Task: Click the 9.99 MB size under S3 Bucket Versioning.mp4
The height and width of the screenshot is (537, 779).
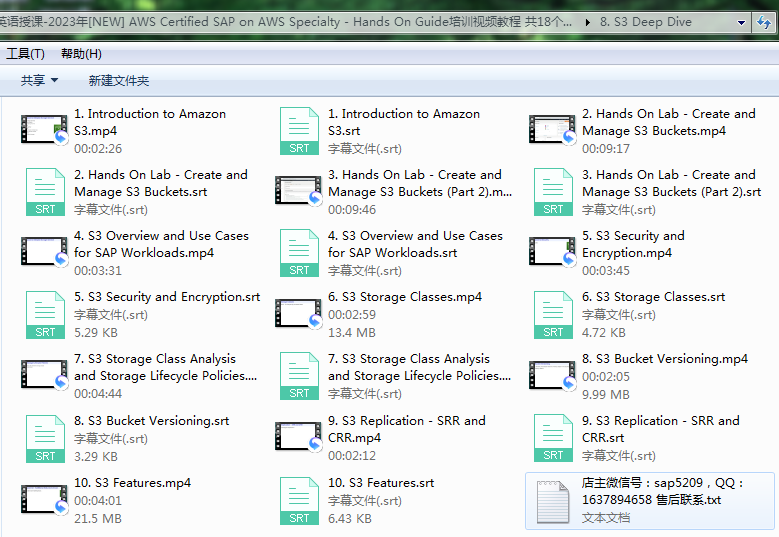Action: point(606,394)
